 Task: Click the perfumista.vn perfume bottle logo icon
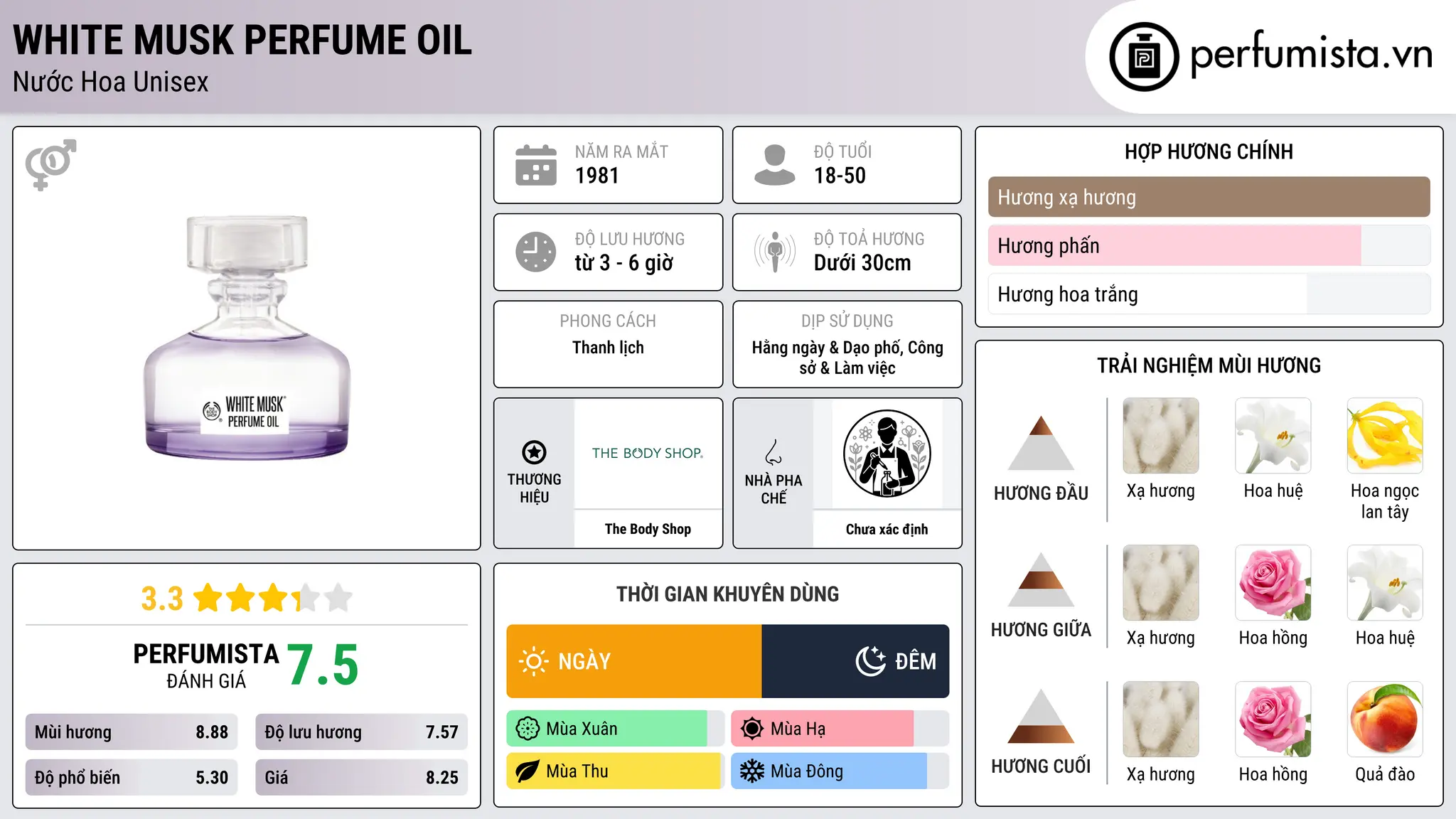coord(1144,57)
